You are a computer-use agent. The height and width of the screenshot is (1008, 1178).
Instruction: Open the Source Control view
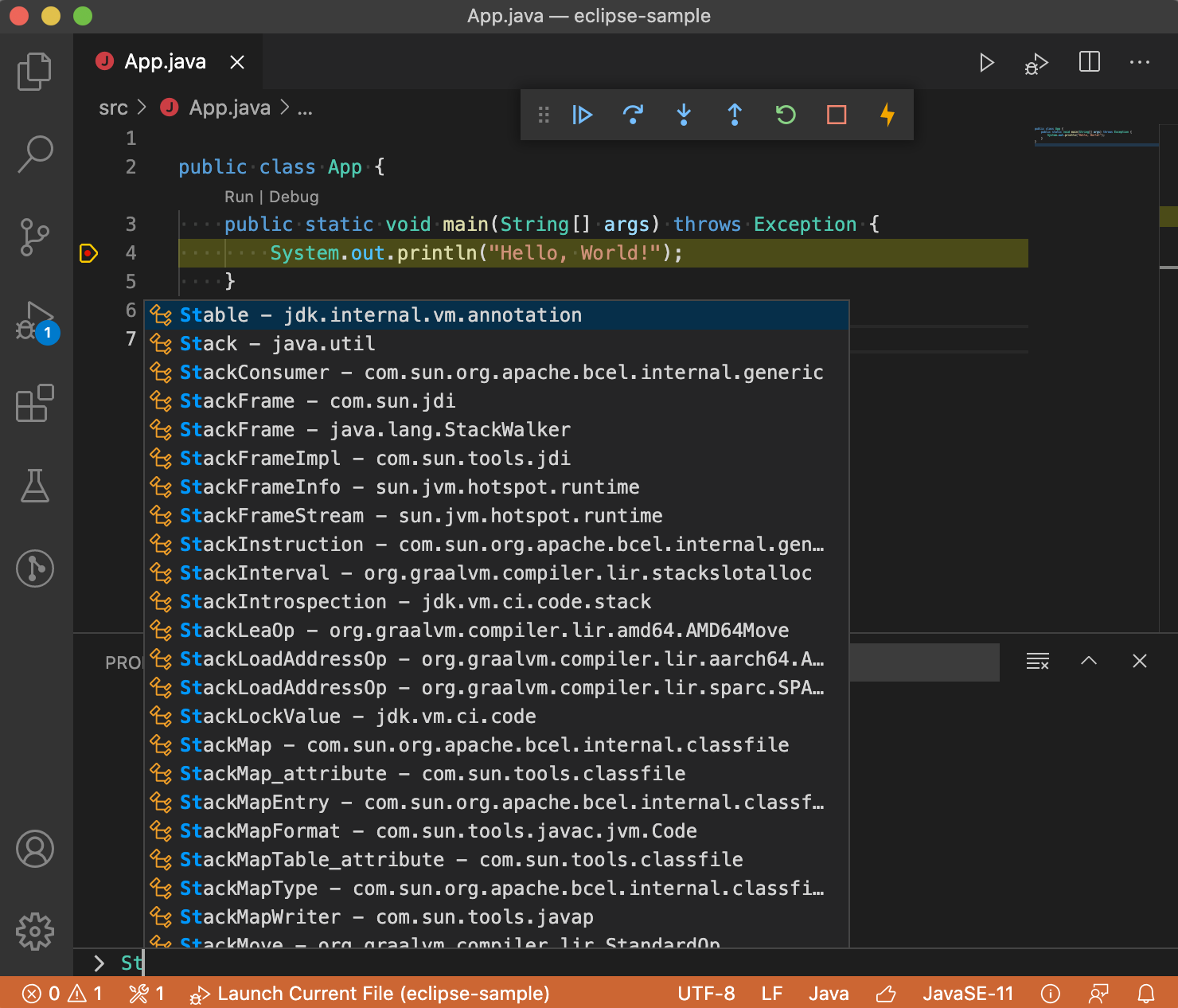coord(35,237)
